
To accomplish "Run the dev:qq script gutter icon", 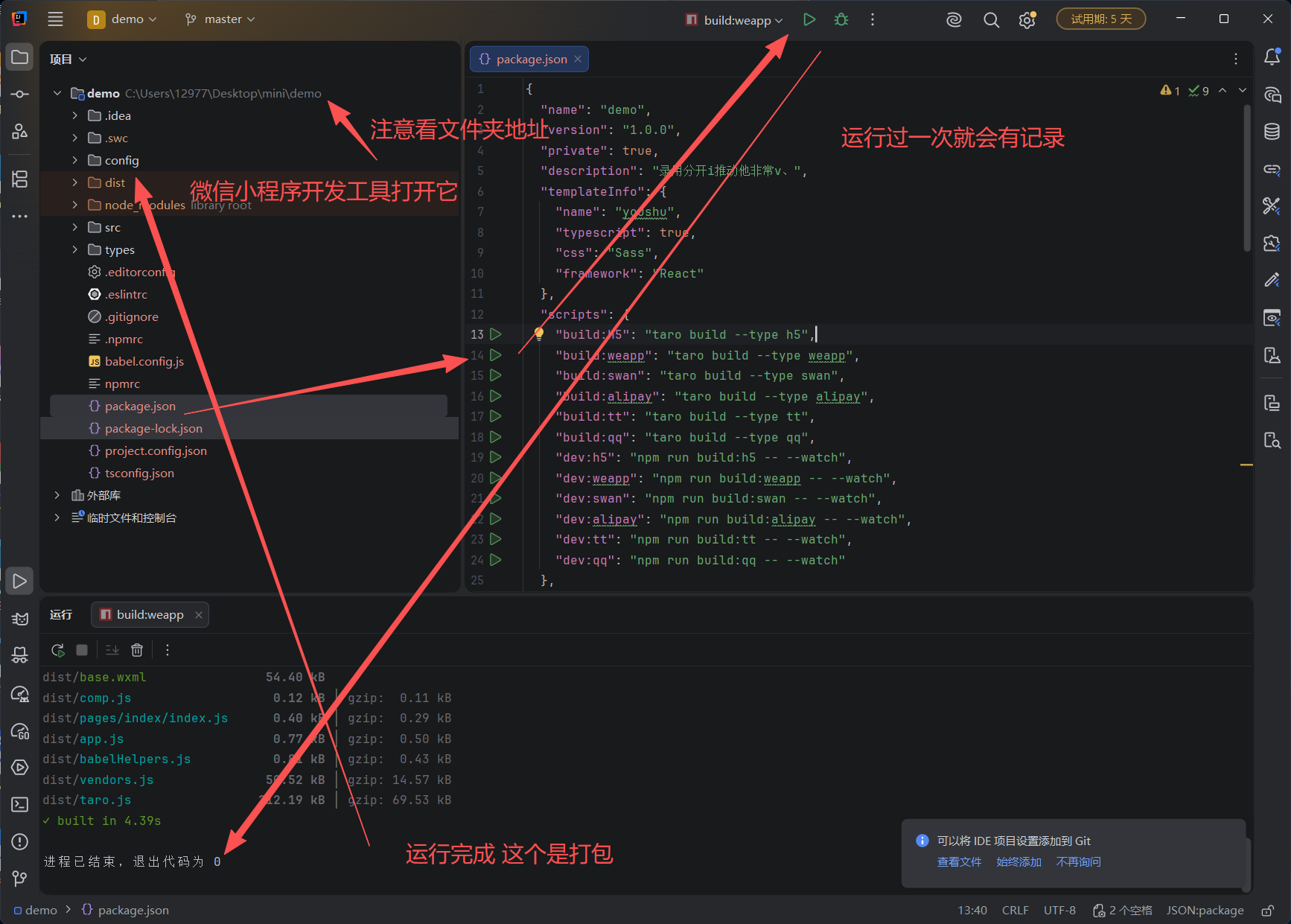I will tap(496, 560).
